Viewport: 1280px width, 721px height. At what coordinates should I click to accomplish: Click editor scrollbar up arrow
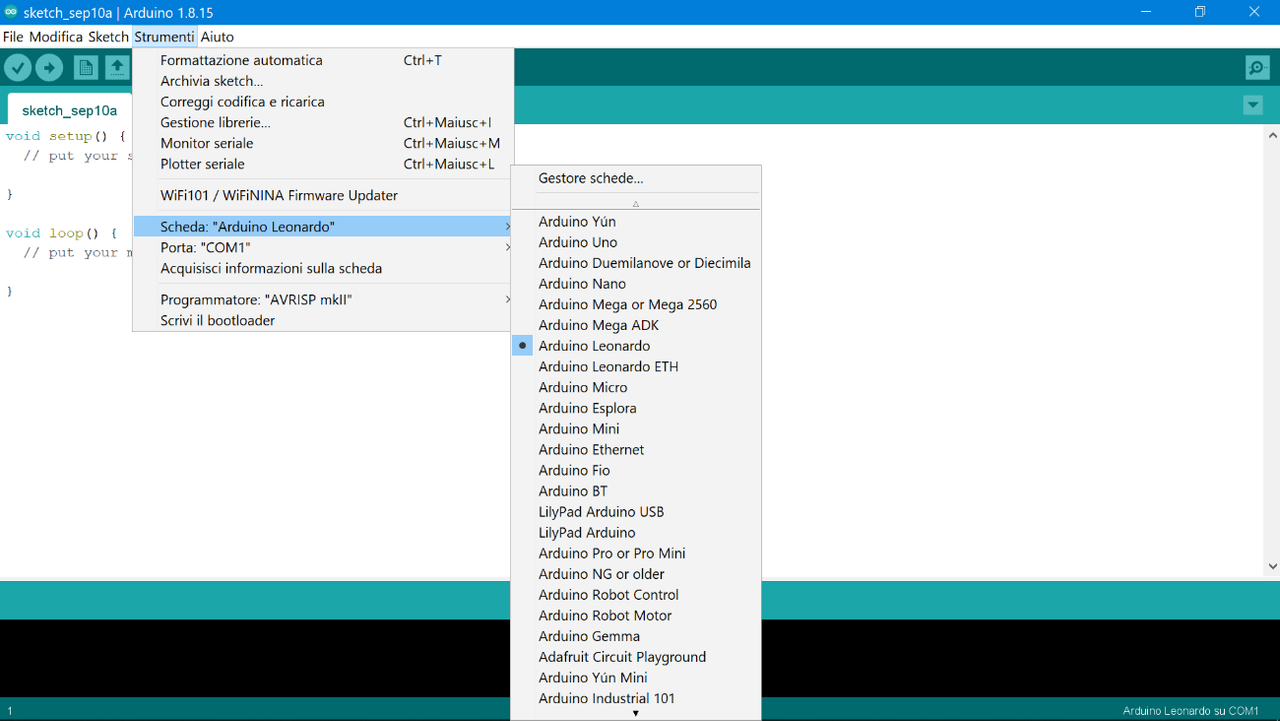click(x=1272, y=135)
